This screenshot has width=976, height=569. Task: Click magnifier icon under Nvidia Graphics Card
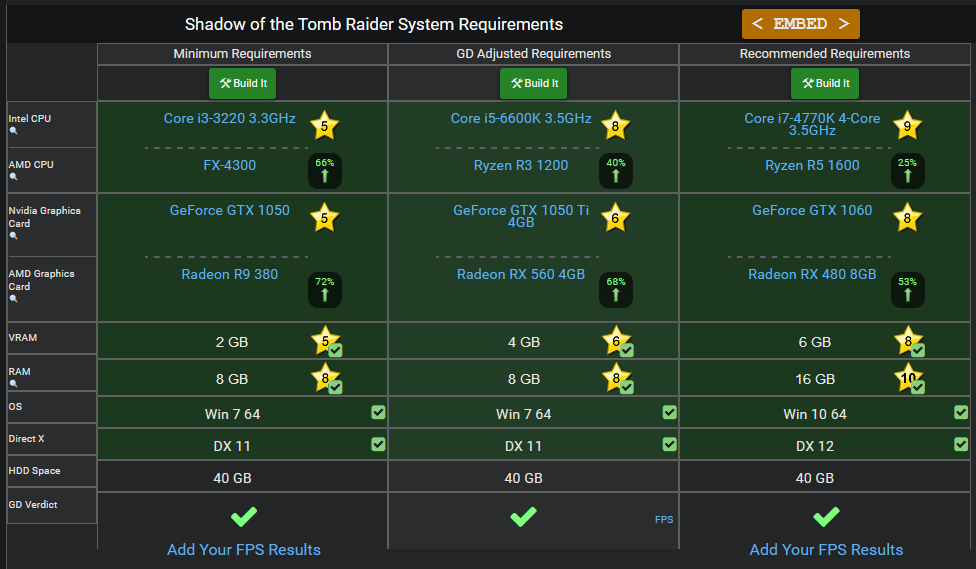coord(13,236)
